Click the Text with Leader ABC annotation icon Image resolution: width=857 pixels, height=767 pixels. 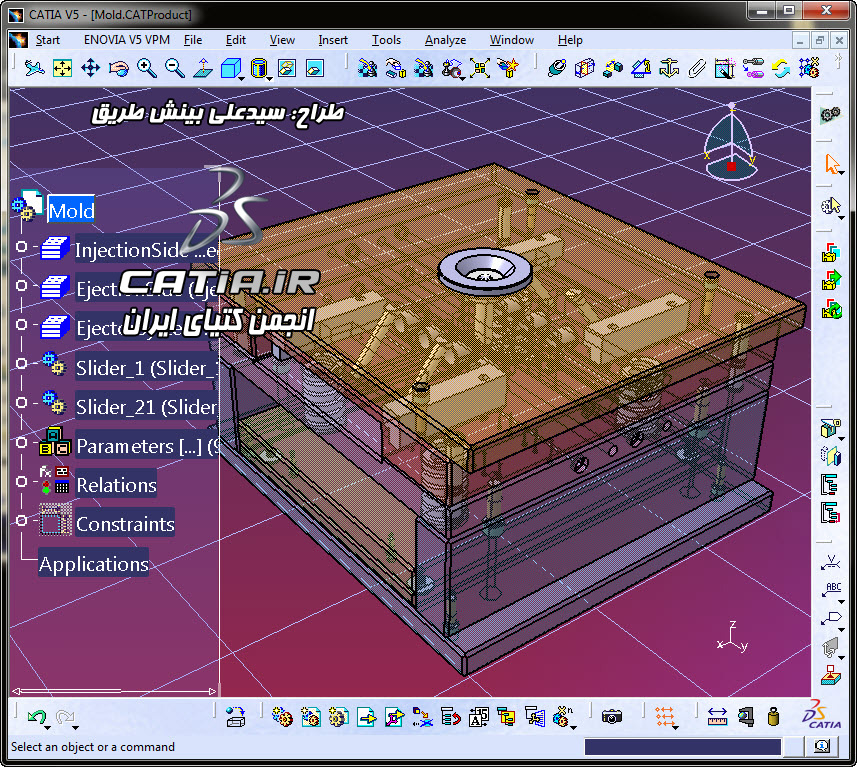831,590
